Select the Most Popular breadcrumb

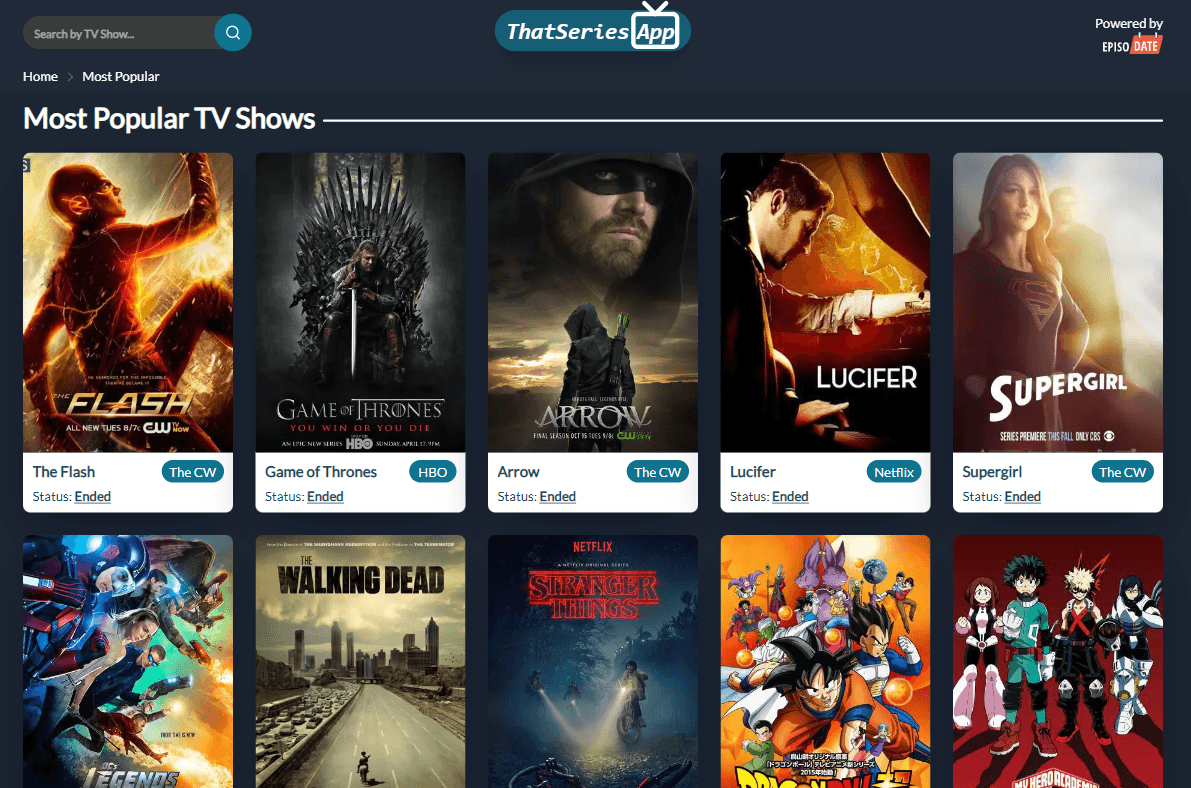pos(121,77)
